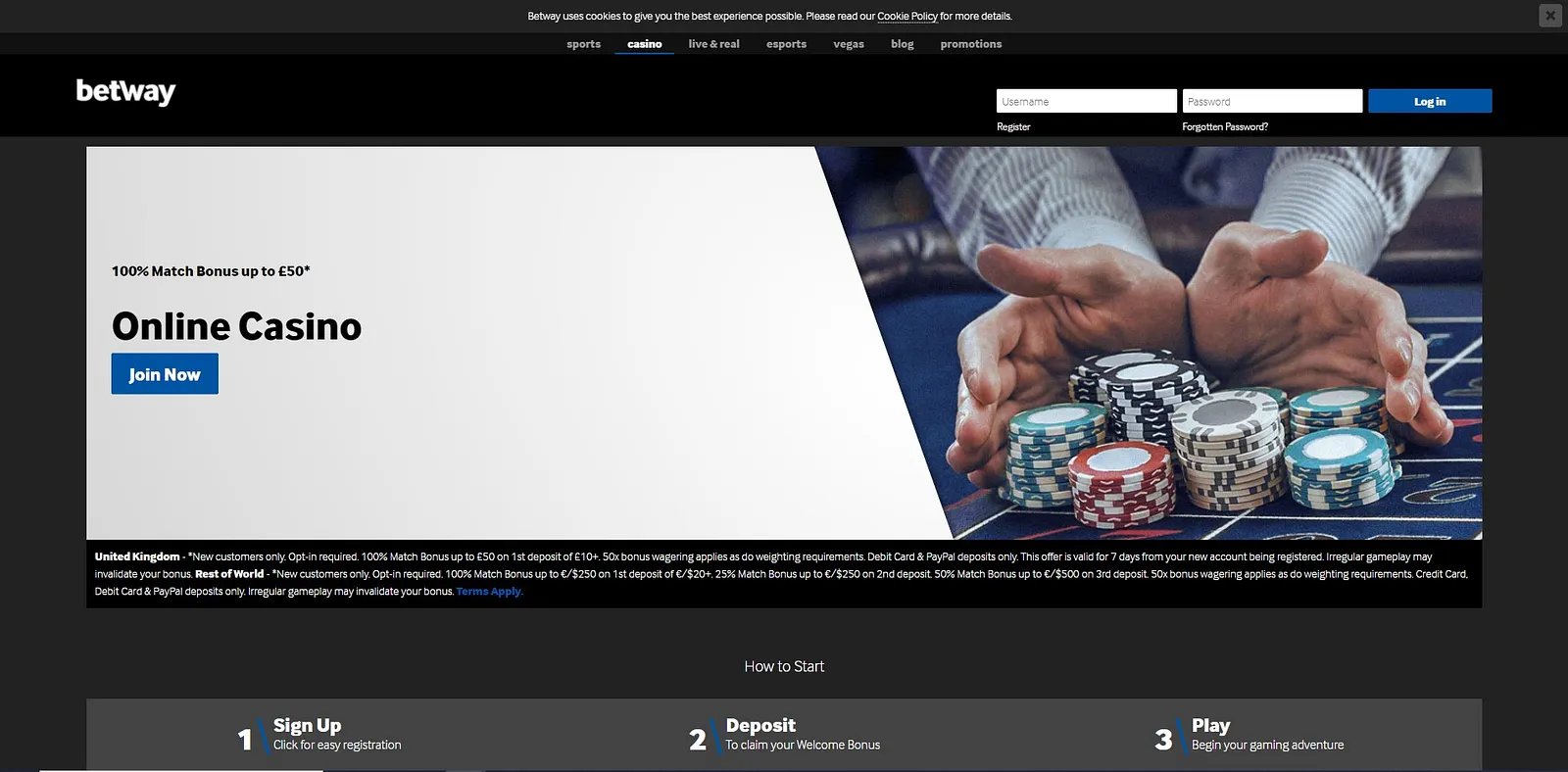Click the Betway logo
The height and width of the screenshot is (772, 1568).
[x=125, y=91]
